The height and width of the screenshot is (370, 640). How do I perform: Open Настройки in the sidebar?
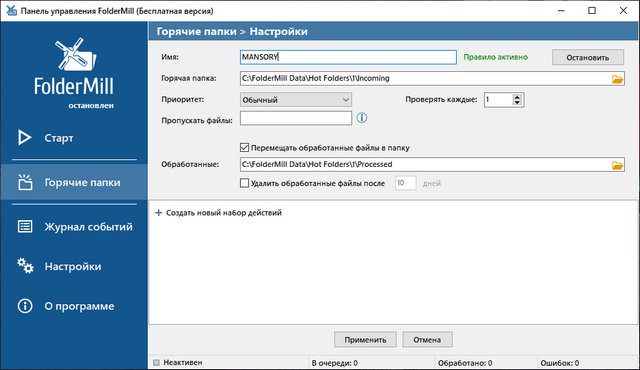73,266
